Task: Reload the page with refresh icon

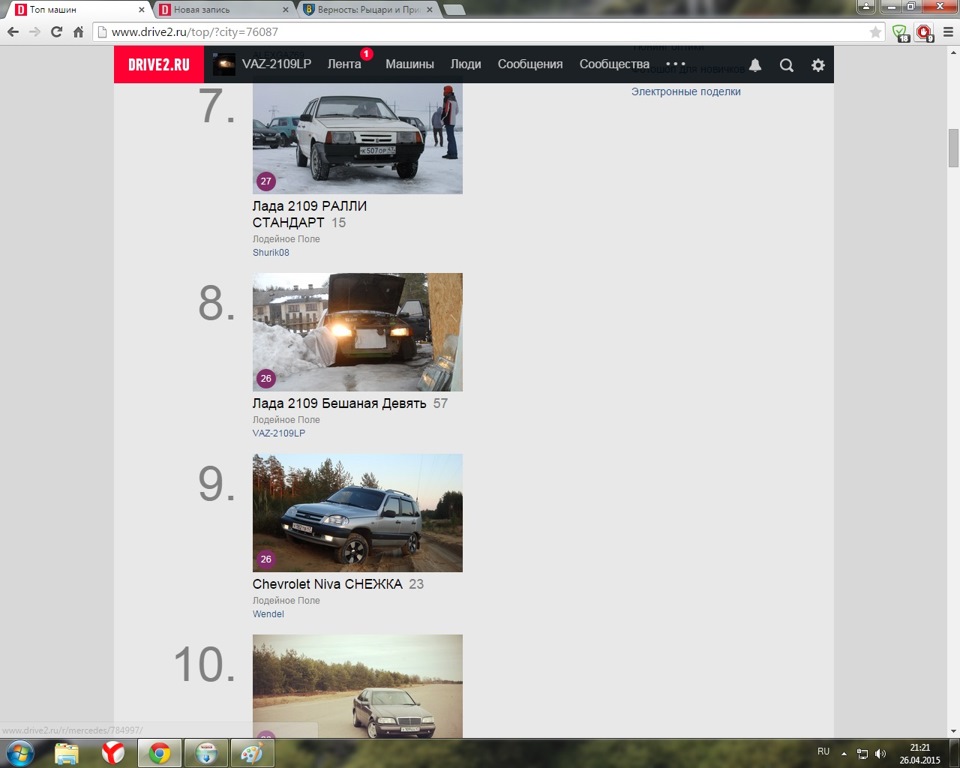Action: [56, 32]
